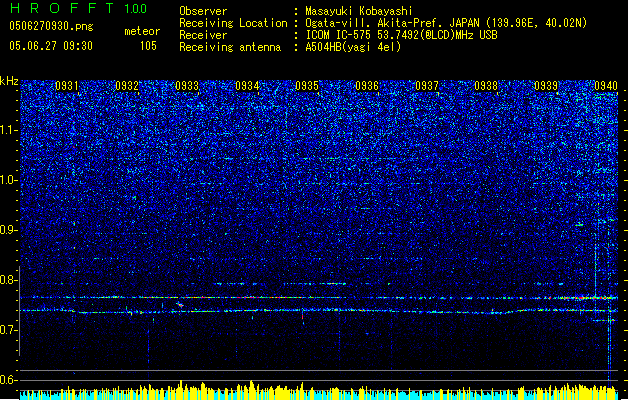The height and width of the screenshot is (400, 629).
Task: Select the filename 0506270930.png
Action: pos(51,26)
